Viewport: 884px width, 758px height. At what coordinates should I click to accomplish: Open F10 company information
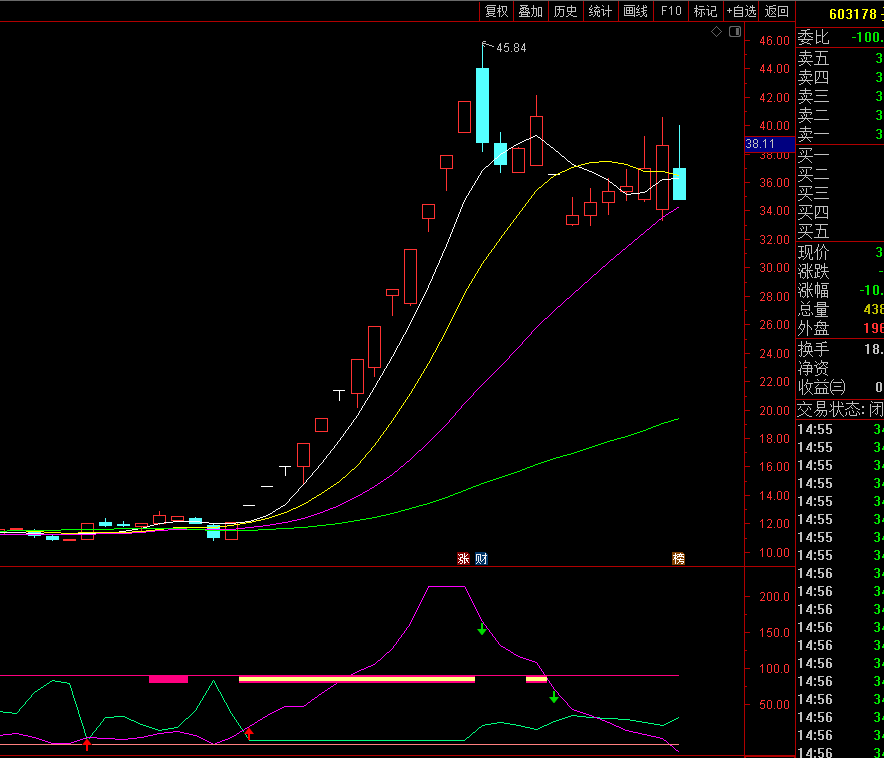pos(671,11)
